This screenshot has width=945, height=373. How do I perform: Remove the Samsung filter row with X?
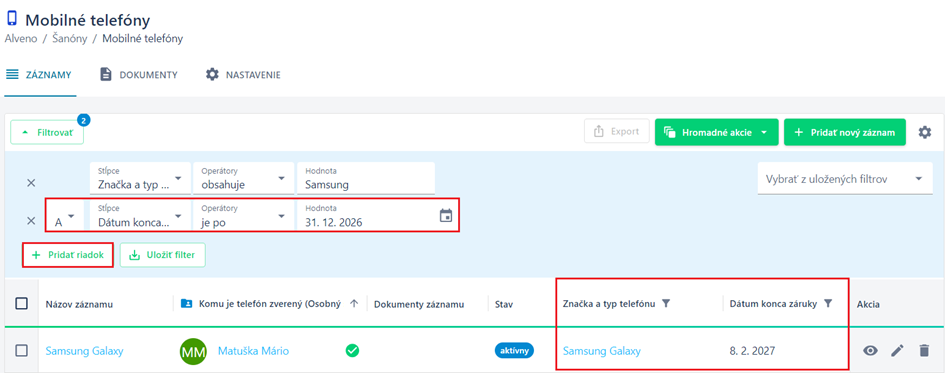click(31, 183)
